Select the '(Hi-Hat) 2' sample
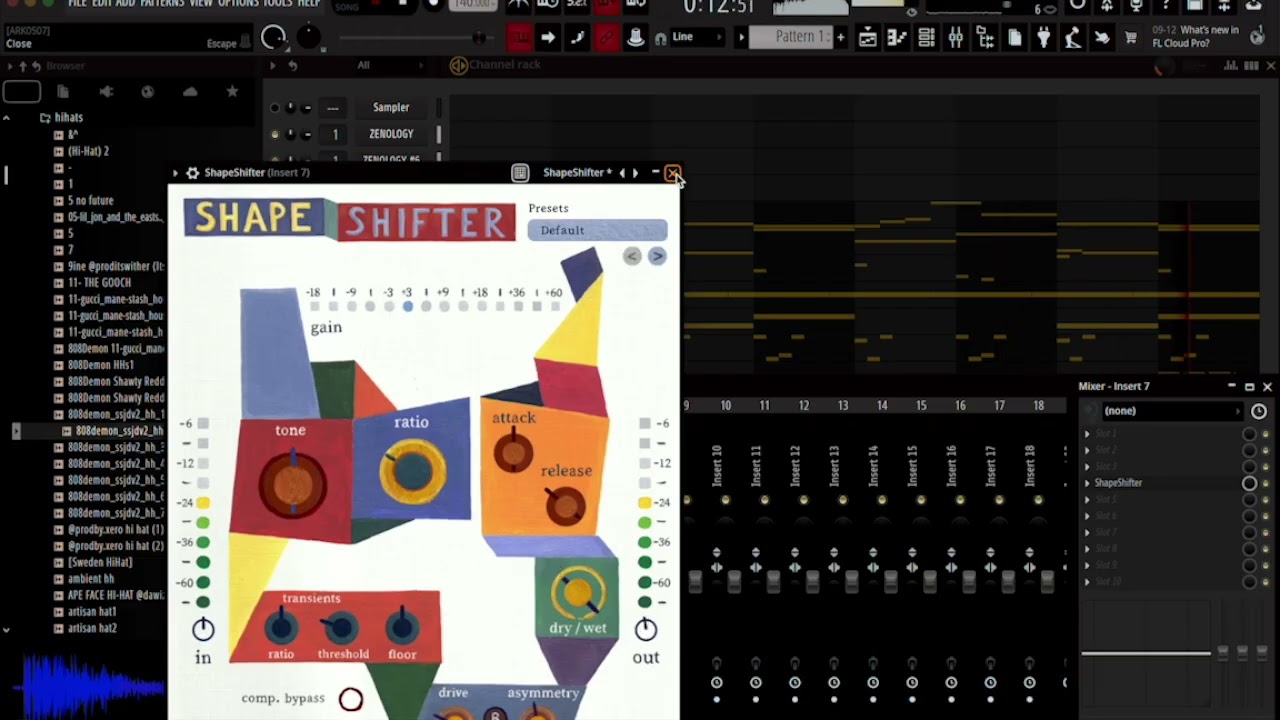 [x=88, y=151]
